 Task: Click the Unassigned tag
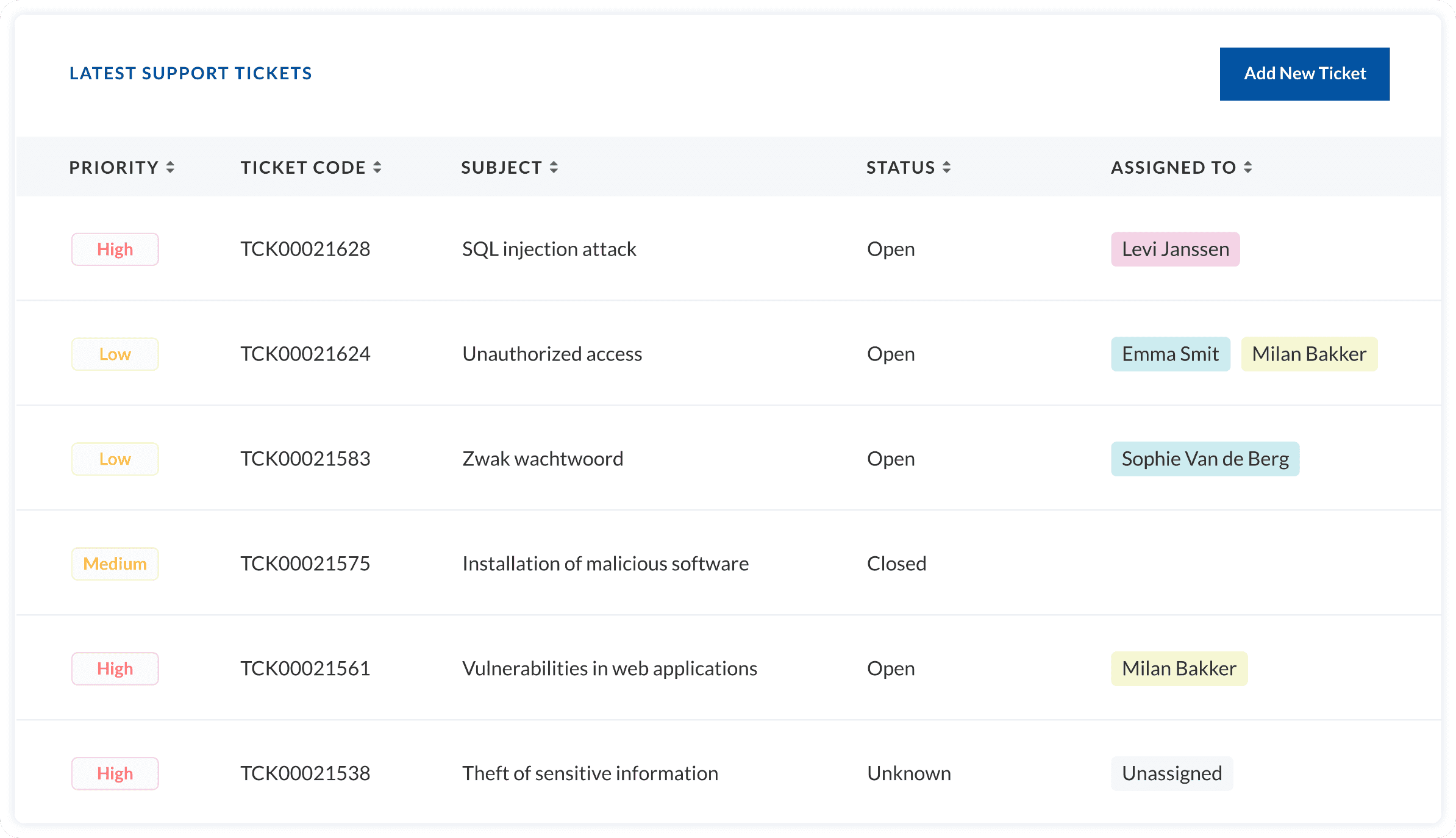(x=1171, y=774)
